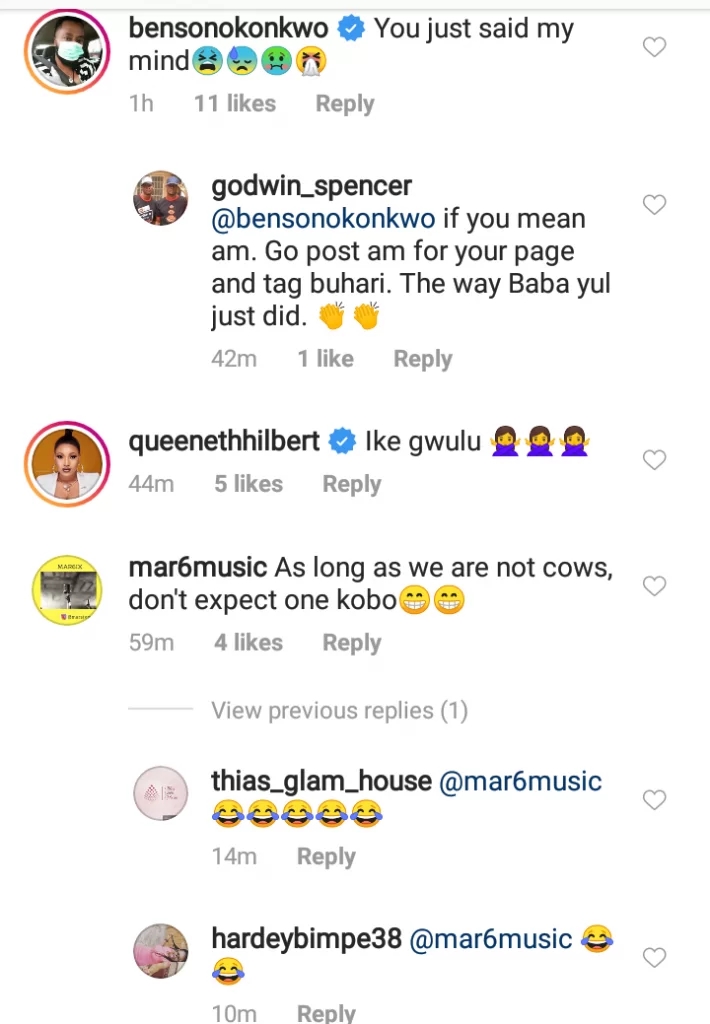The width and height of the screenshot is (710, 1024).
Task: Open godwin_spencer's profile avatar
Action: click(x=162, y=199)
